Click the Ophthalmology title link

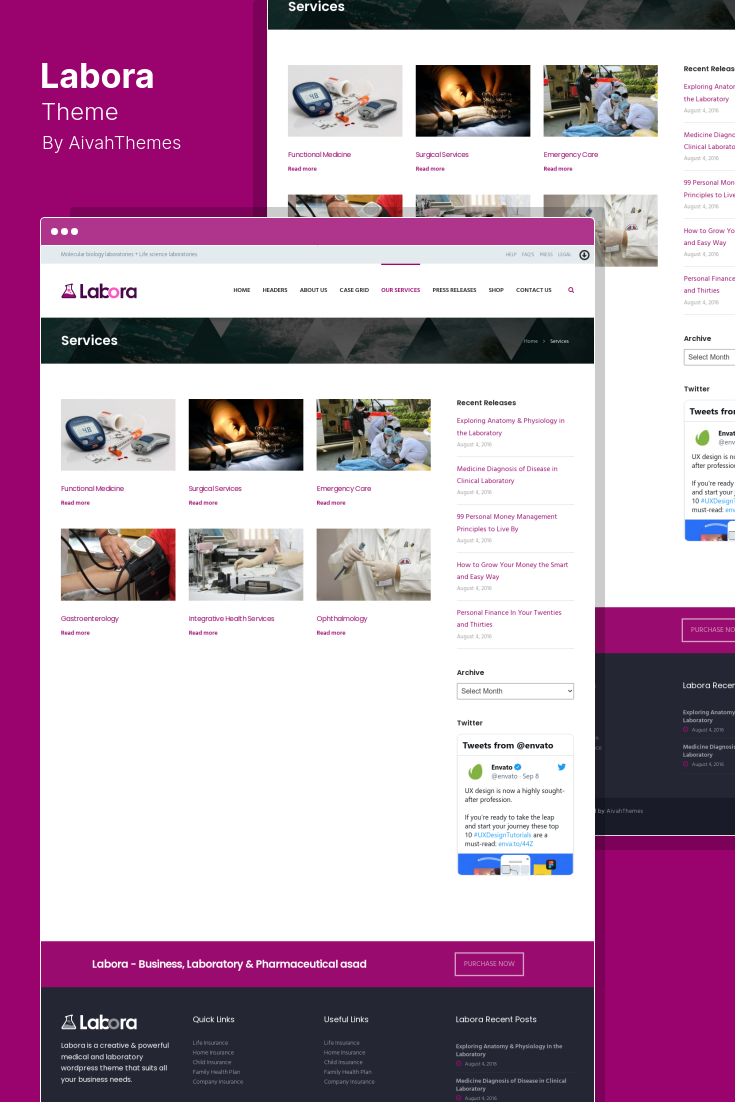point(342,618)
